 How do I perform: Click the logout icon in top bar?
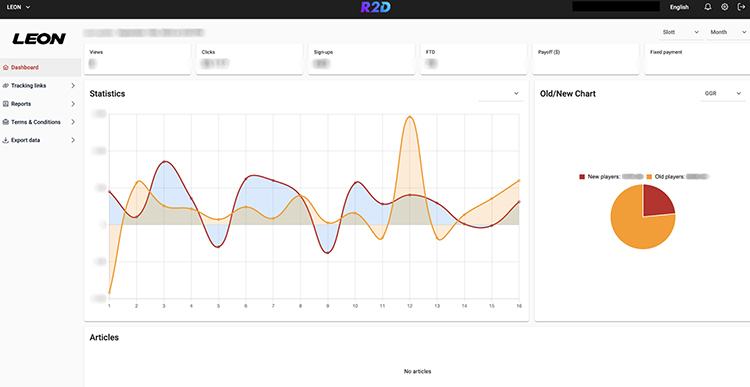pyautogui.click(x=741, y=7)
